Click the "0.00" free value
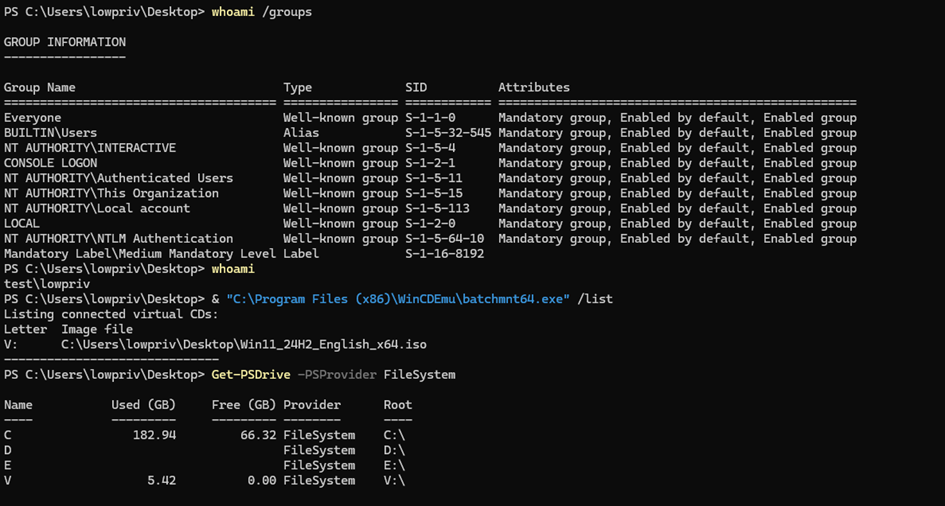This screenshot has width=945, height=506. pyautogui.click(x=262, y=481)
